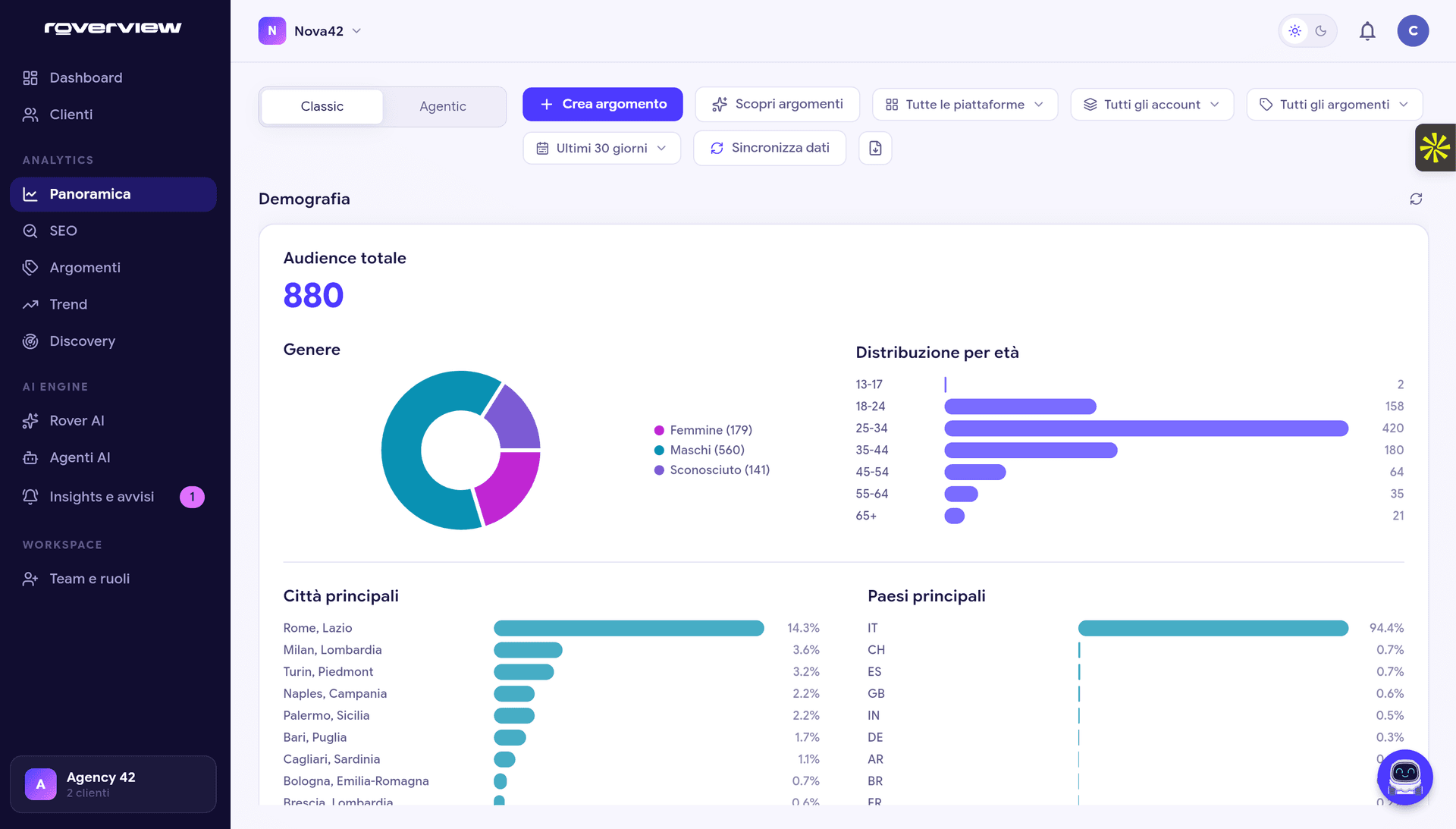
Task: Click the Clienti people icon
Action: [x=30, y=115]
